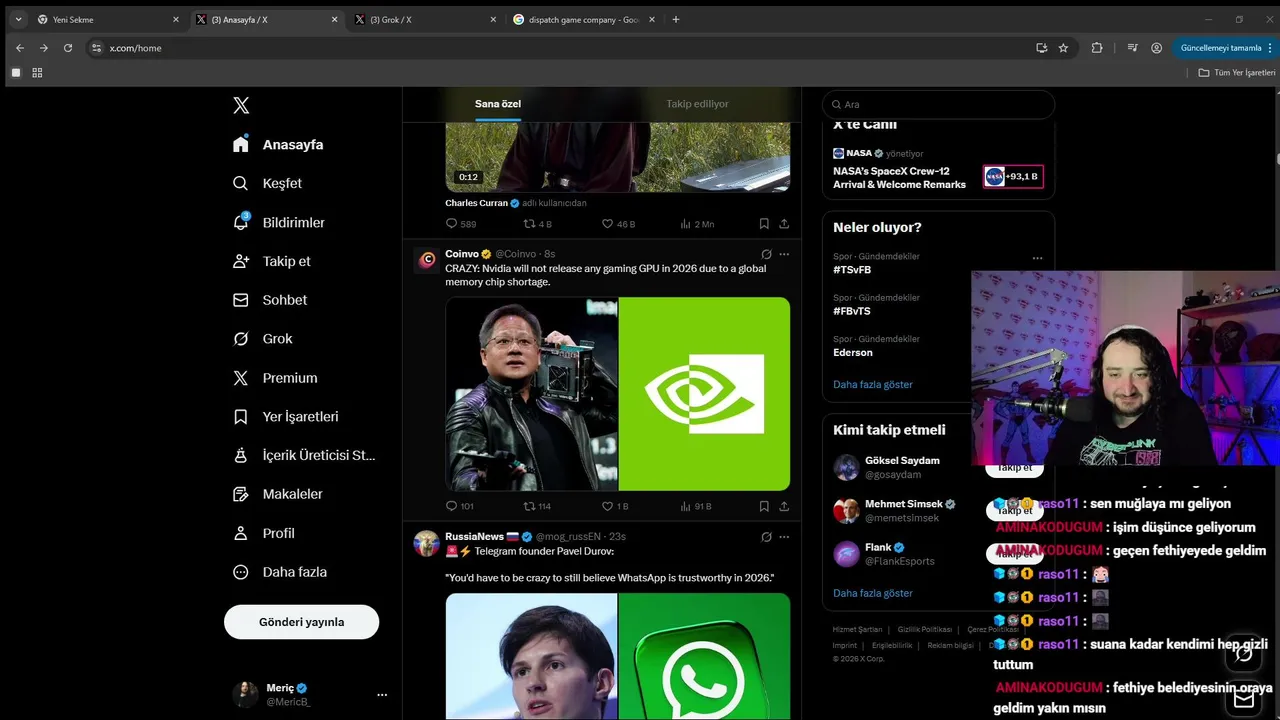The width and height of the screenshot is (1280, 720).
Task: Open the Nvidia logo image
Action: click(x=704, y=394)
